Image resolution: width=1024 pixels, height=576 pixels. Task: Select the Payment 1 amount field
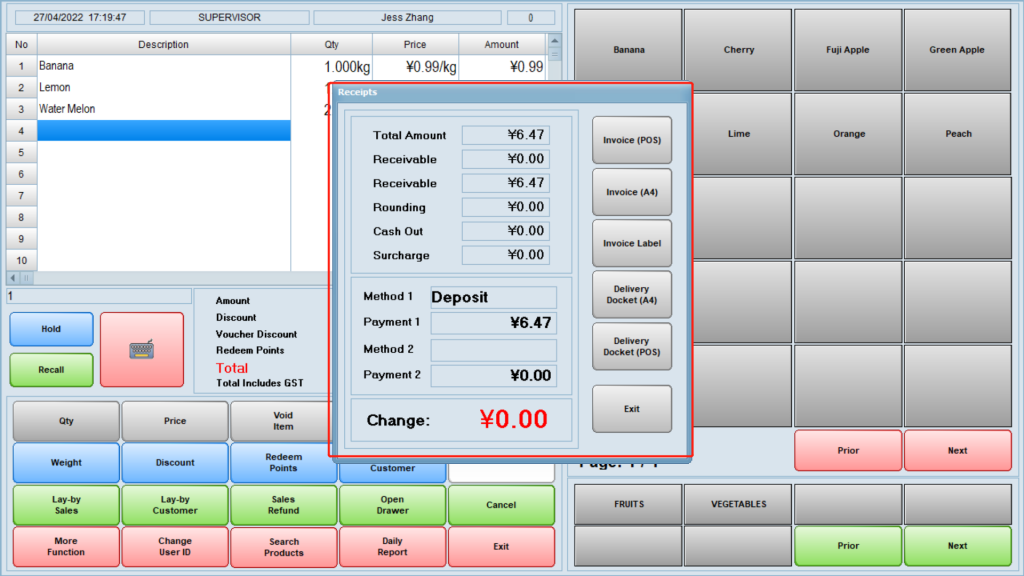(493, 323)
